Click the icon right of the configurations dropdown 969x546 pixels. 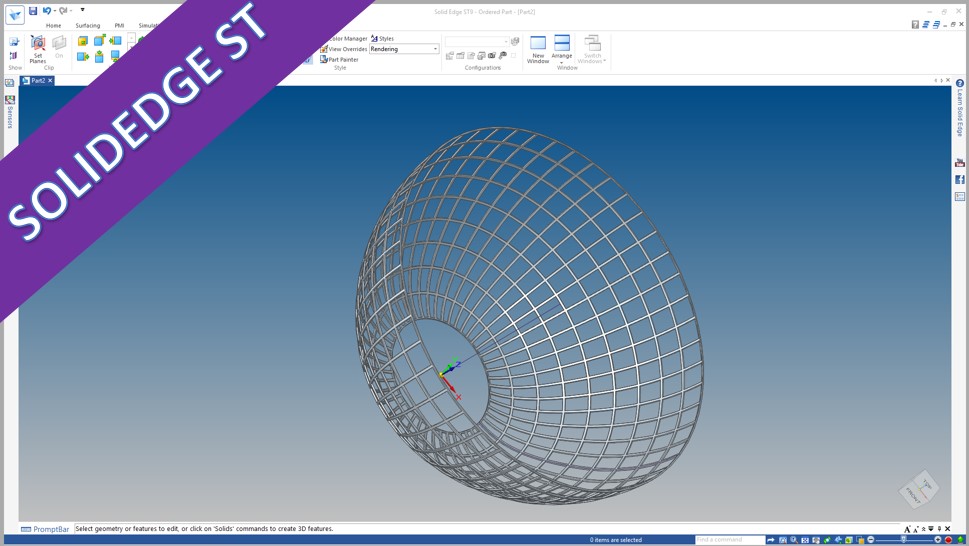pos(515,41)
